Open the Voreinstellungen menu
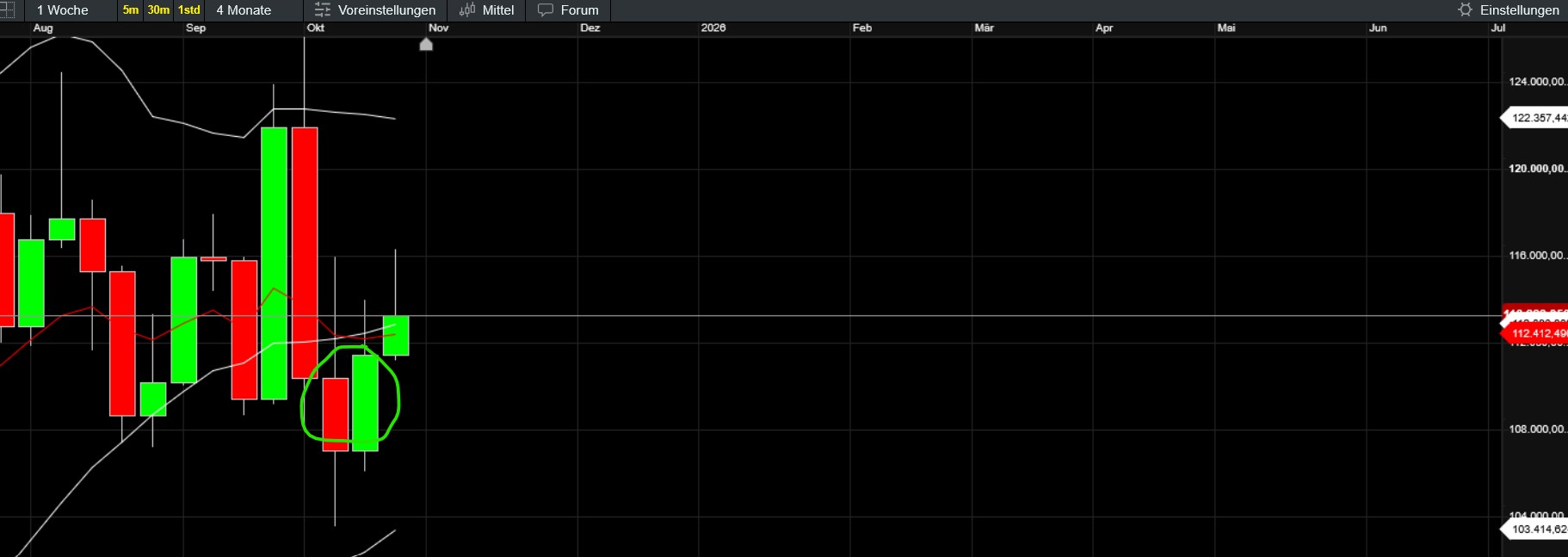 [386, 10]
